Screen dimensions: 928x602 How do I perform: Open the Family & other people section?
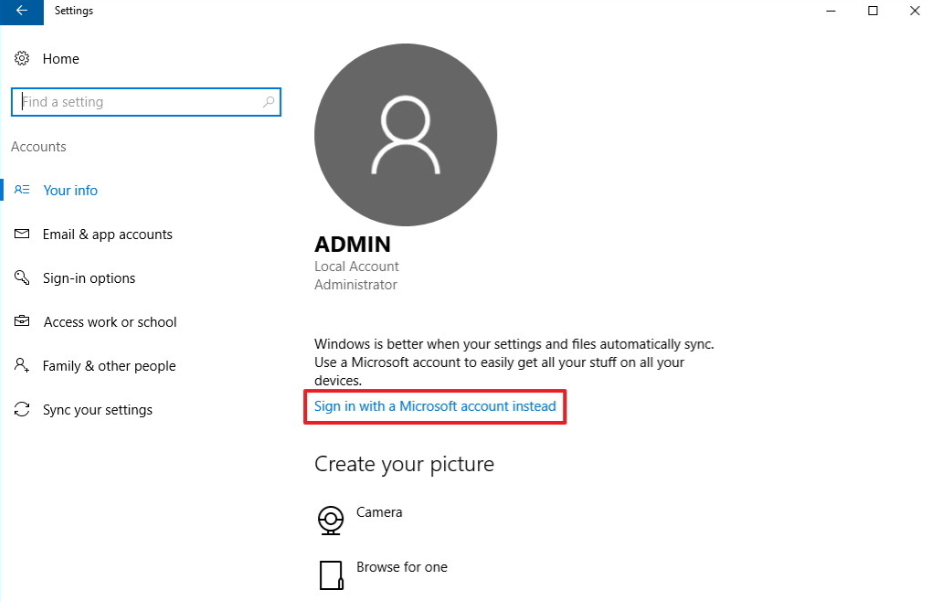pos(109,366)
